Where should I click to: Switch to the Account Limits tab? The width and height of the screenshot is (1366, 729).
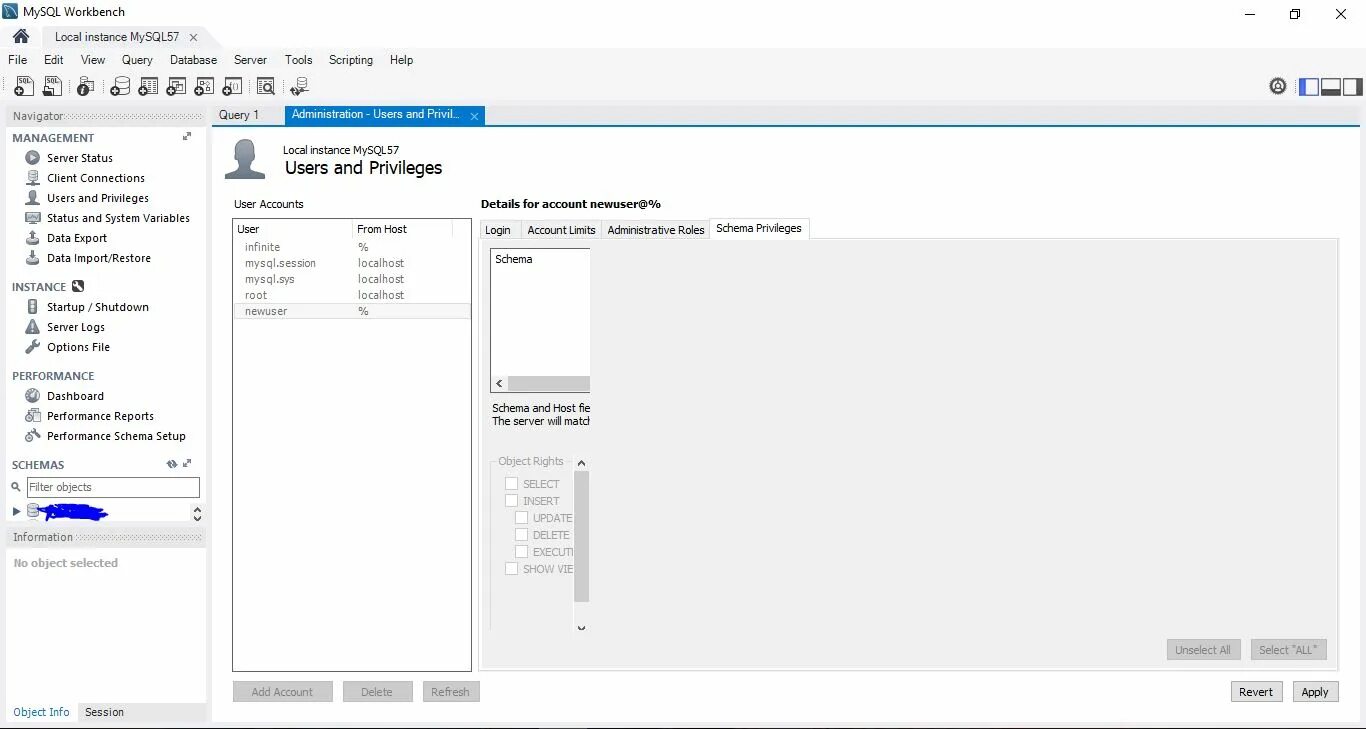(x=561, y=230)
